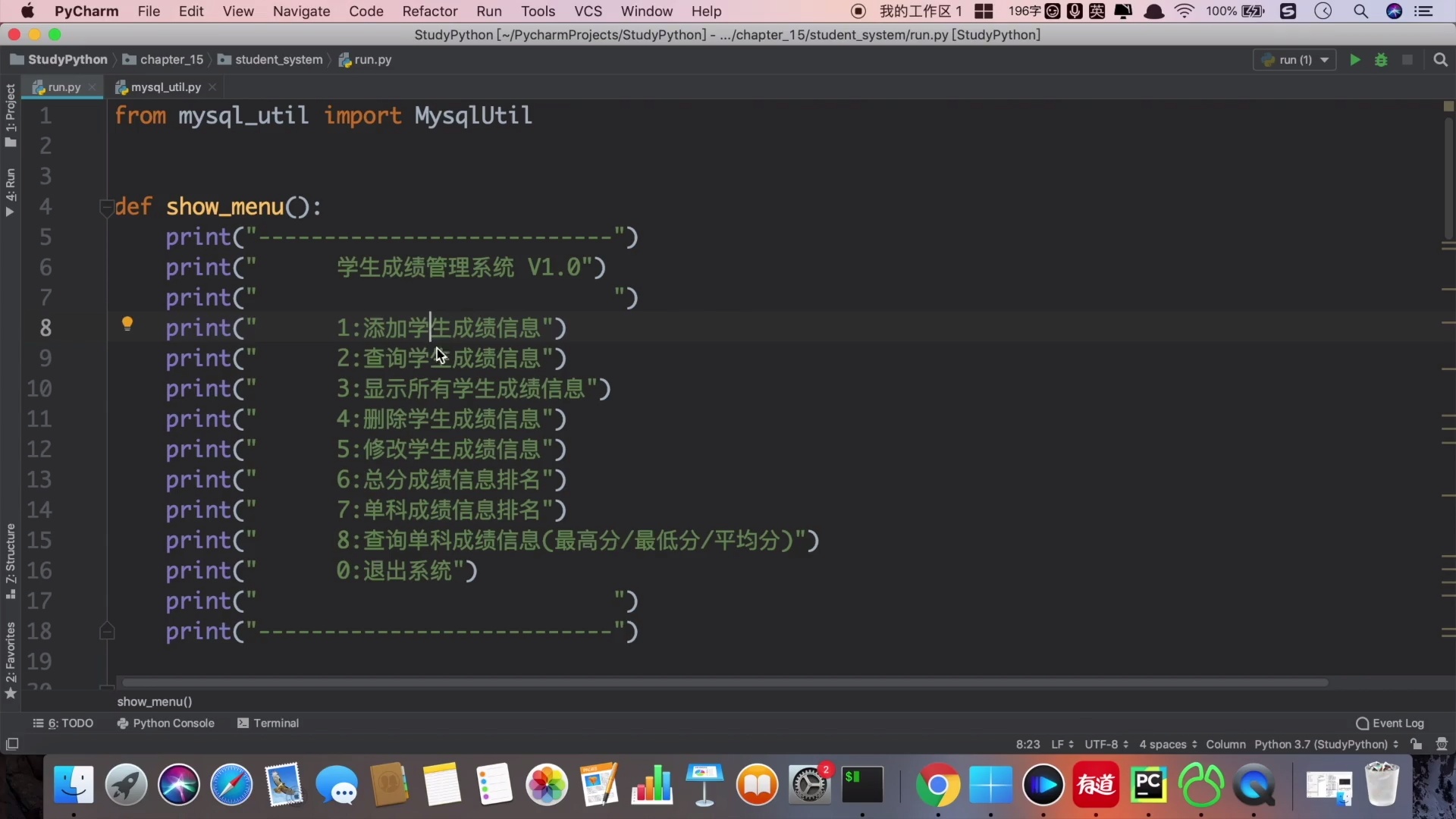Open the Terminal tool window

[x=268, y=723]
